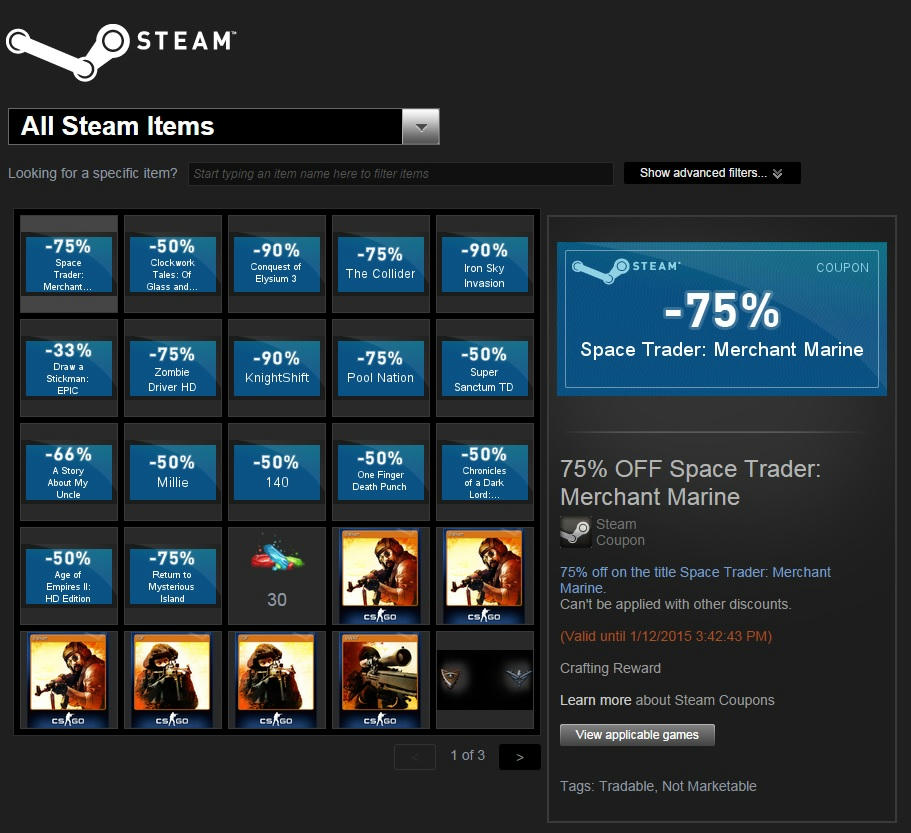Select the KnightShift coupon
Image resolution: width=911 pixels, height=833 pixels.
277,368
